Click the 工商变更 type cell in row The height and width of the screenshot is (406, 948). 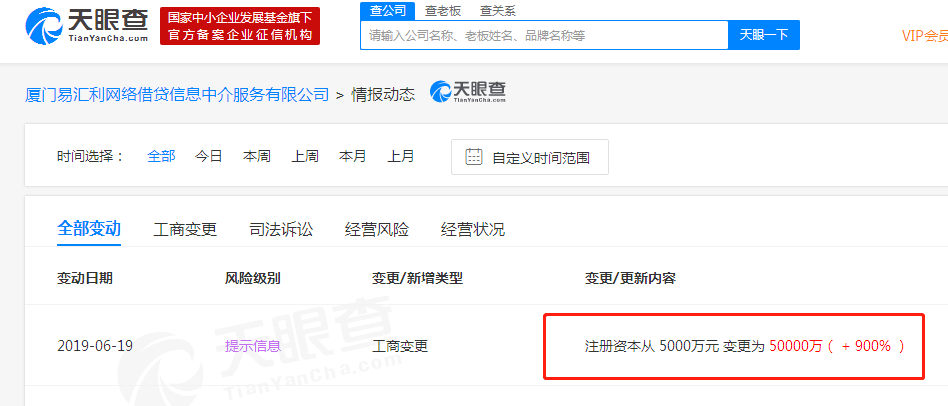(400, 346)
